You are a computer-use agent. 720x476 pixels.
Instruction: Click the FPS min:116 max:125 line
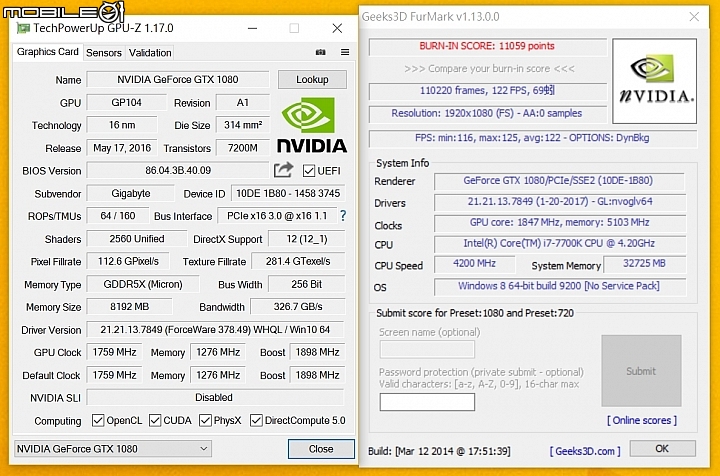(x=533, y=138)
